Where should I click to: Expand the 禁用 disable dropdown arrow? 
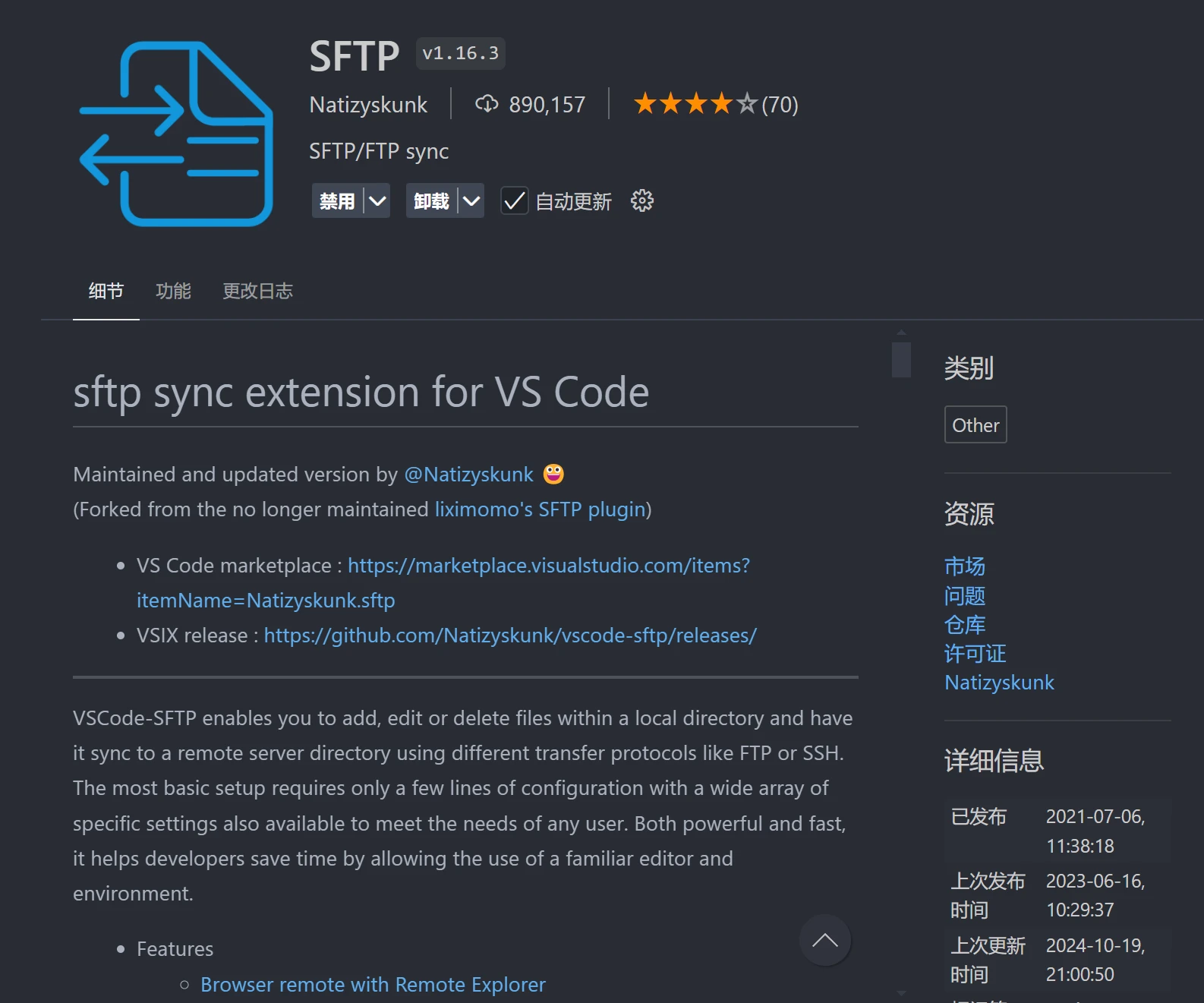[x=377, y=201]
